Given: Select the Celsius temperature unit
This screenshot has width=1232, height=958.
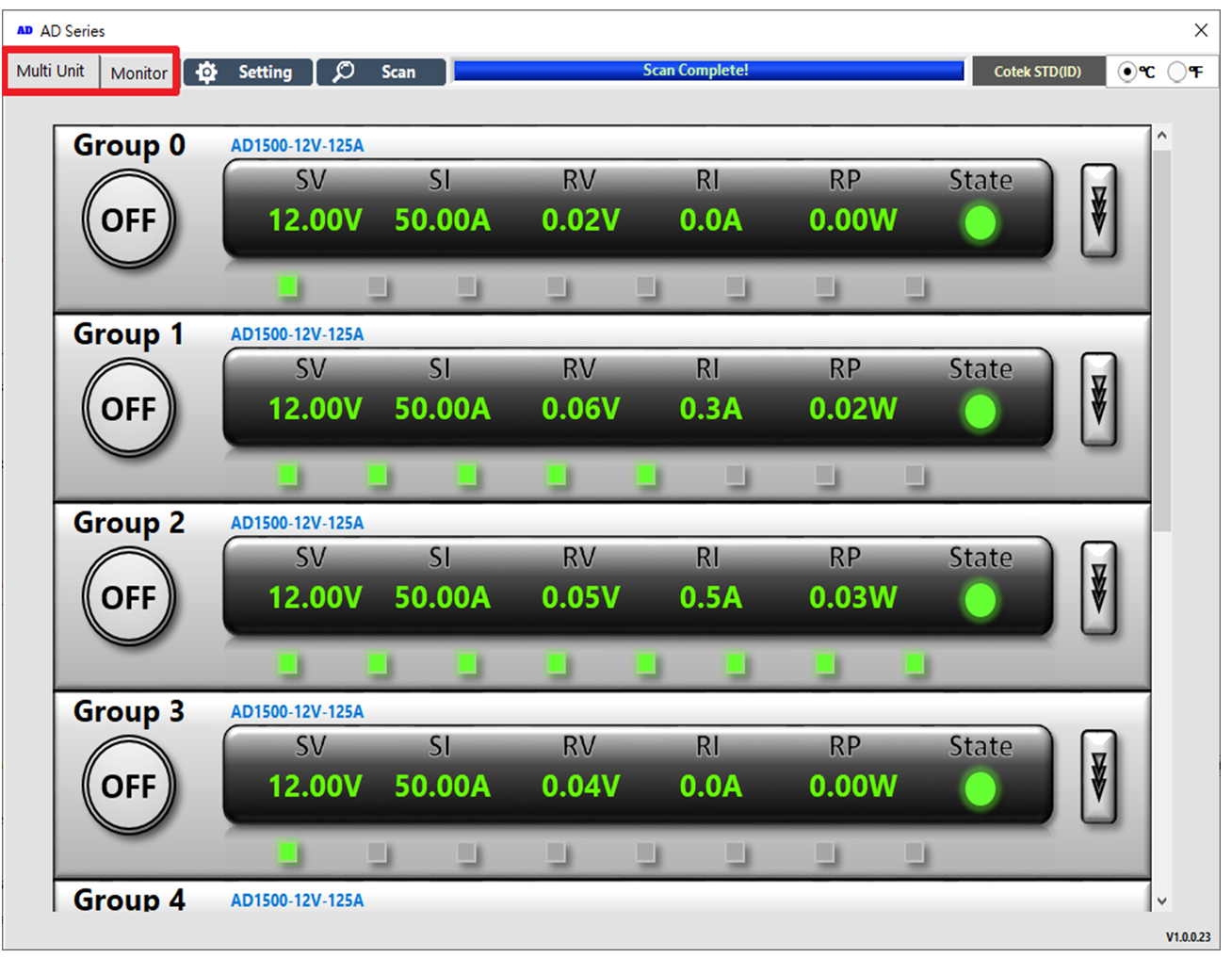Looking at the screenshot, I should pos(1127,72).
